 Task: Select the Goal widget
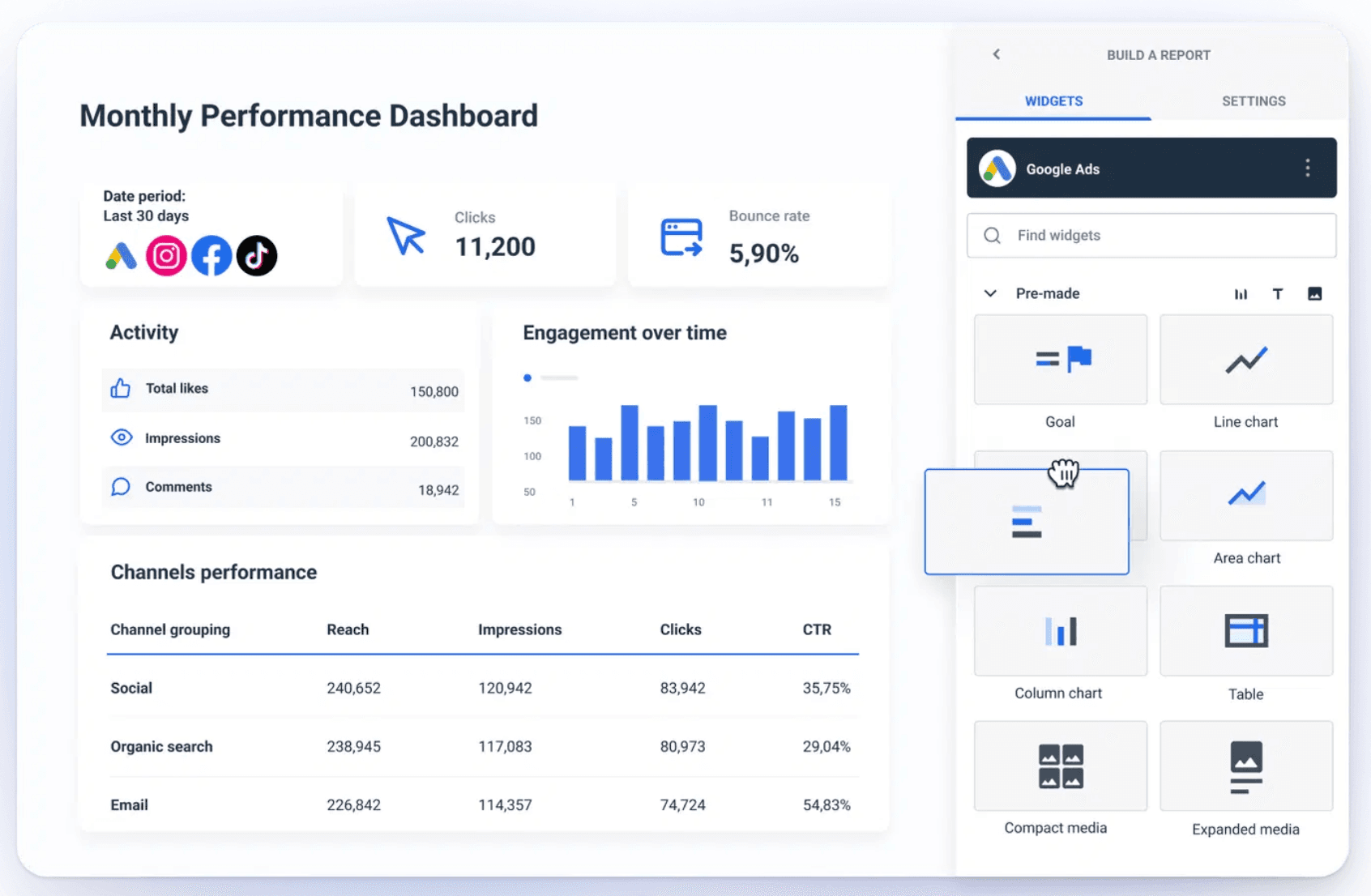click(1060, 361)
